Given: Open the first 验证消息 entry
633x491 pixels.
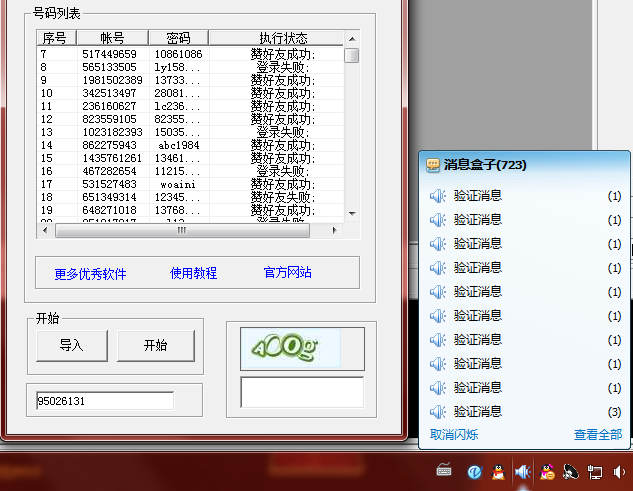Looking at the screenshot, I should point(525,196).
